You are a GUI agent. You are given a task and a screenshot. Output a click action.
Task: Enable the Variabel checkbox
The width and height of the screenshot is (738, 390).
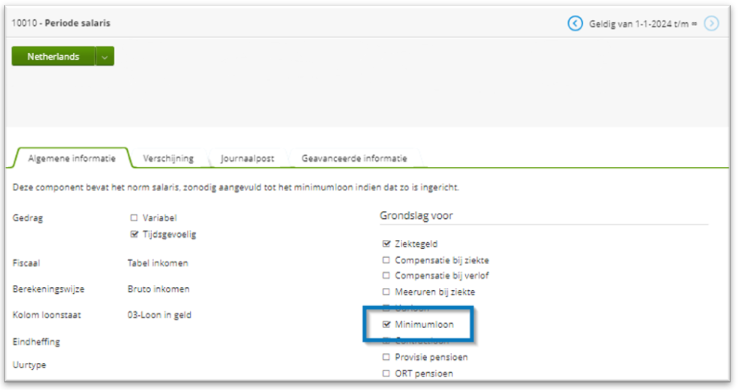click(134, 218)
